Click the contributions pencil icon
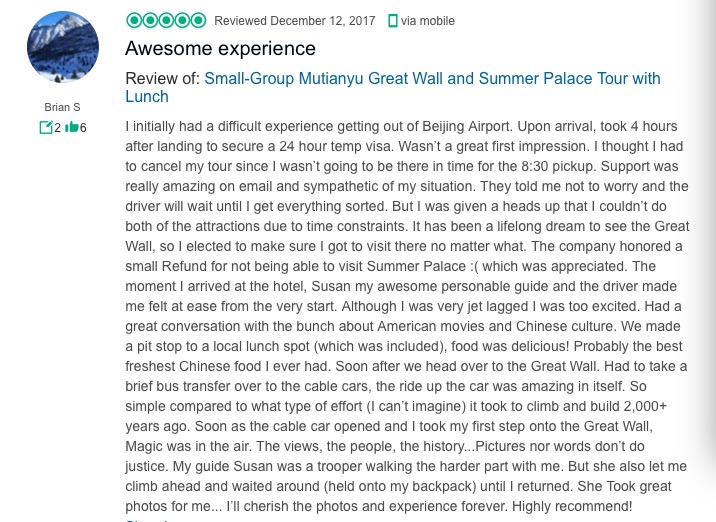716x522 pixels. 45,128
